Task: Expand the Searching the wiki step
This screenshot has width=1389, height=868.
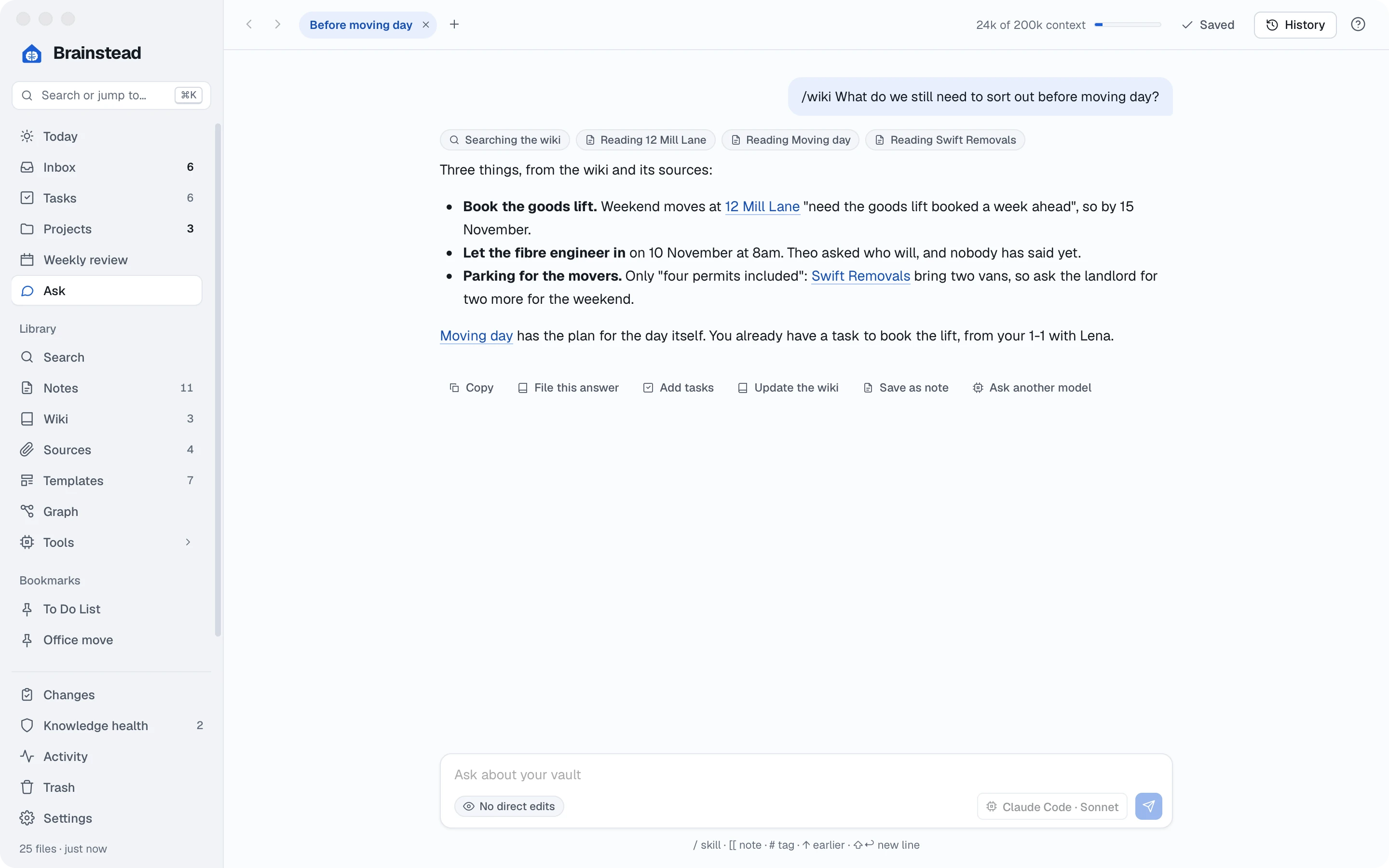Action: [x=504, y=140]
